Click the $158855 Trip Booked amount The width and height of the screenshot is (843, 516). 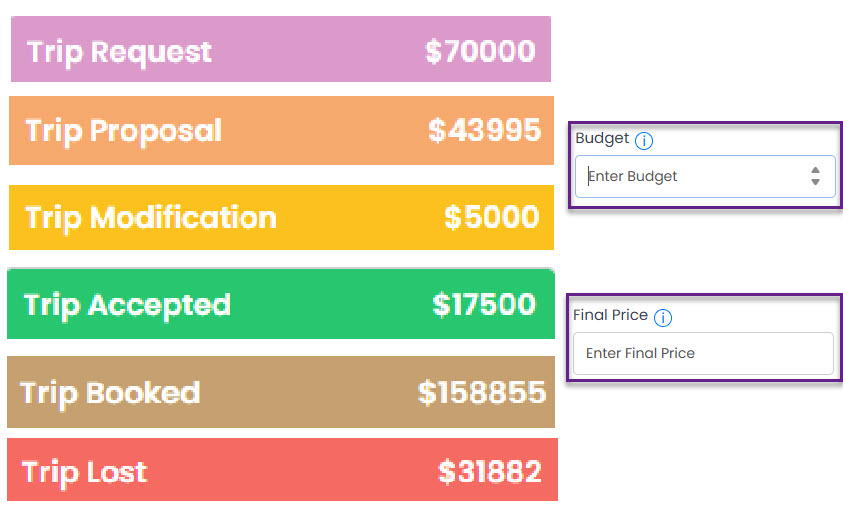[x=482, y=392]
